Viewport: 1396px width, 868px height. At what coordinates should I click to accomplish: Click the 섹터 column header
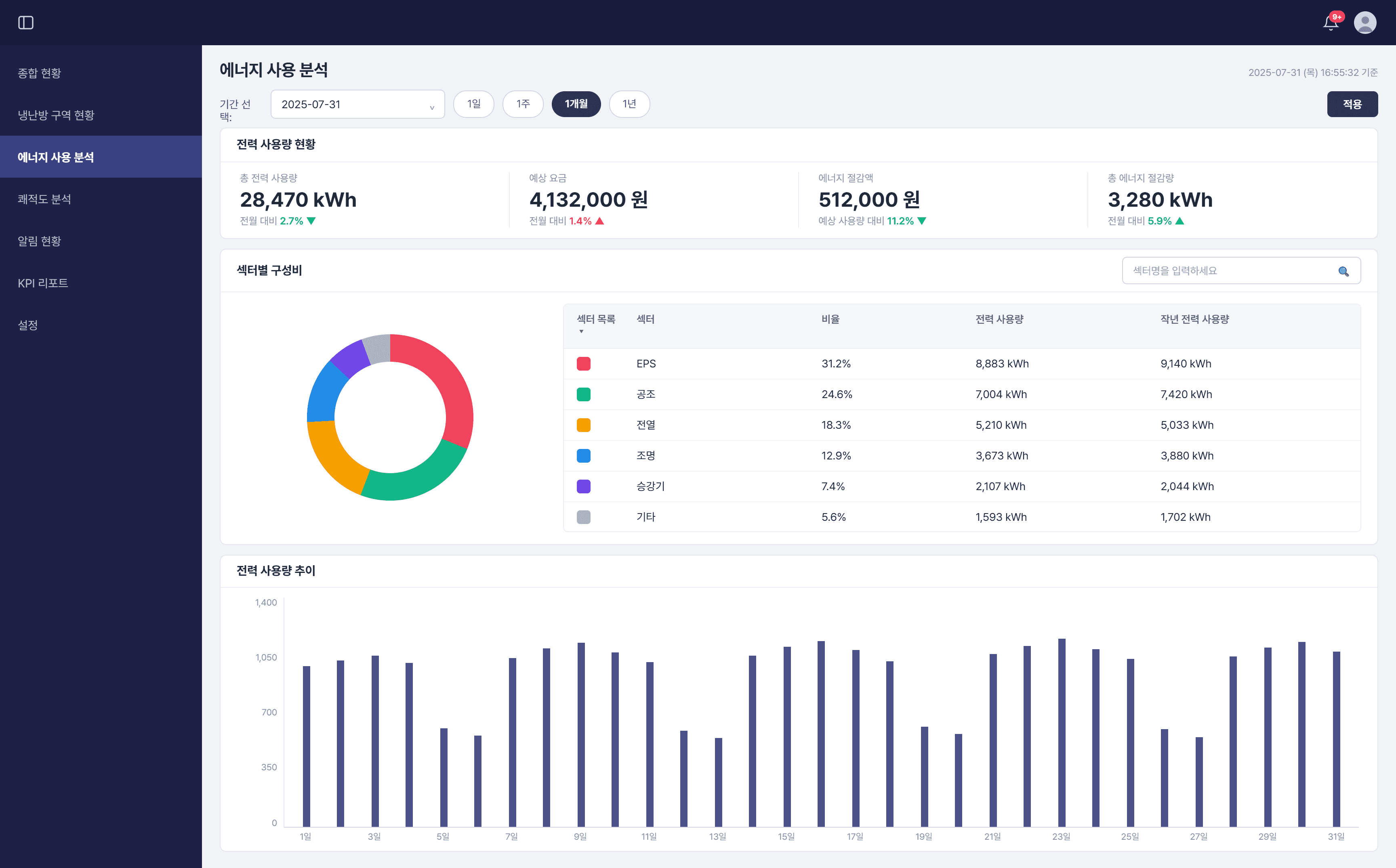(x=645, y=319)
